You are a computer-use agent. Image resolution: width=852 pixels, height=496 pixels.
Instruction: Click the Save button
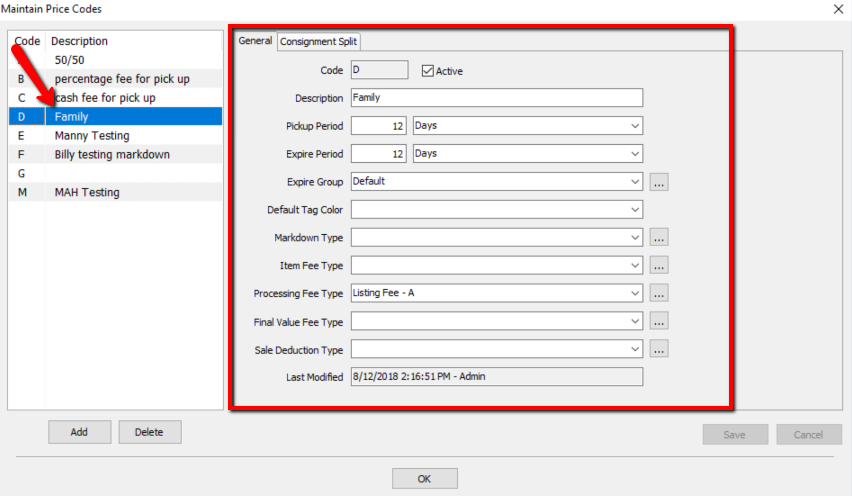(735, 435)
